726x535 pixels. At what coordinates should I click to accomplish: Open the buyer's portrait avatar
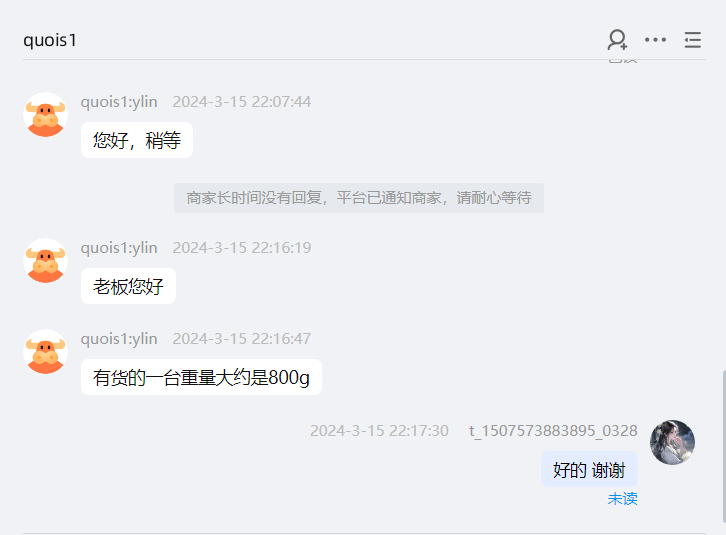(672, 442)
